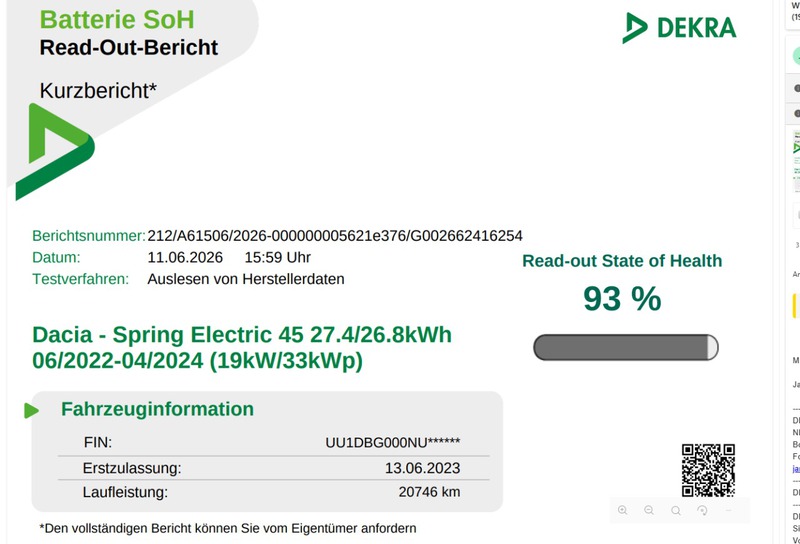Click the 'FIN:' label
The width and height of the screenshot is (800, 544).
coord(97,442)
